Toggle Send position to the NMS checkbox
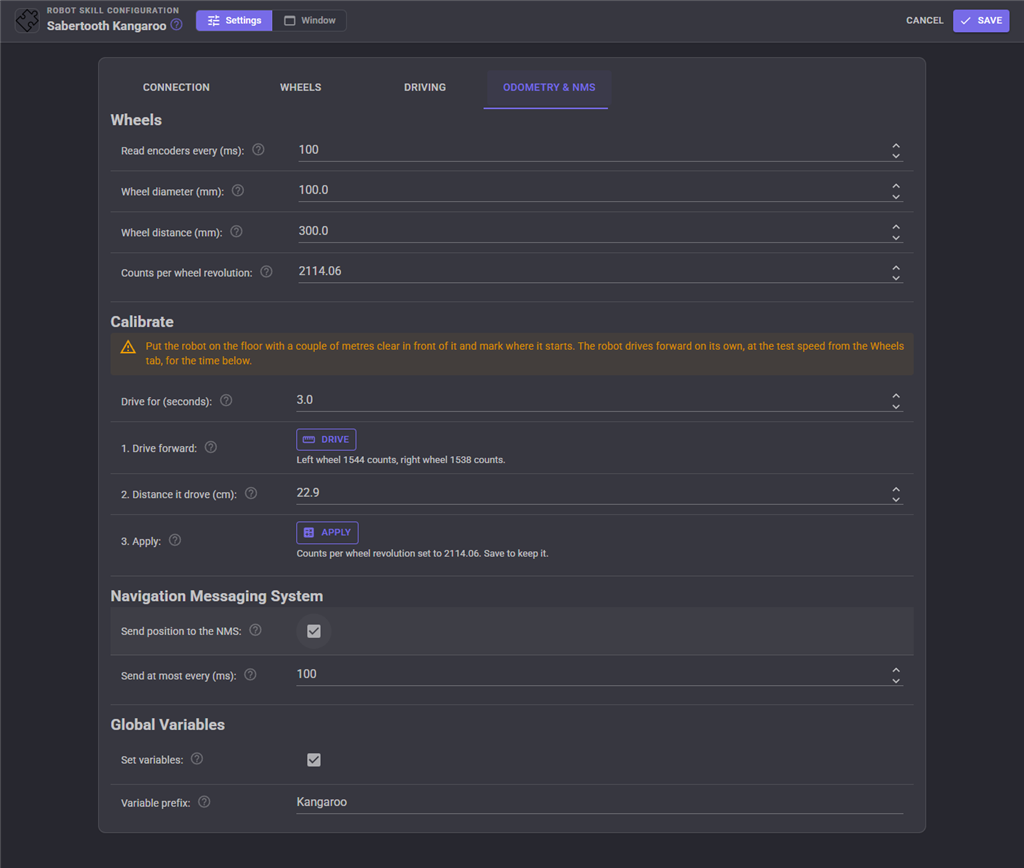This screenshot has width=1024, height=868. coord(313,631)
